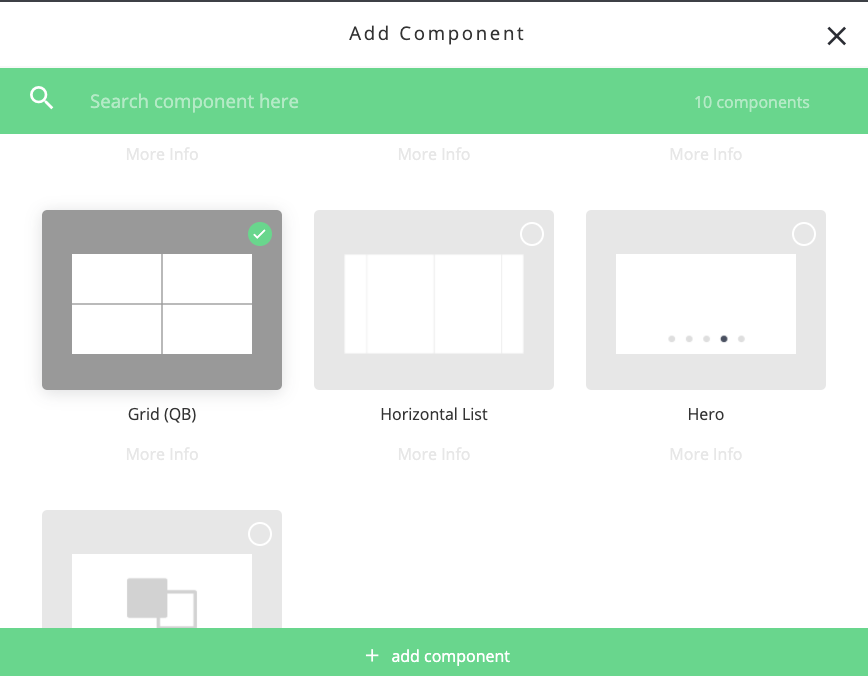Close the Add Component dialog

[x=836, y=36]
